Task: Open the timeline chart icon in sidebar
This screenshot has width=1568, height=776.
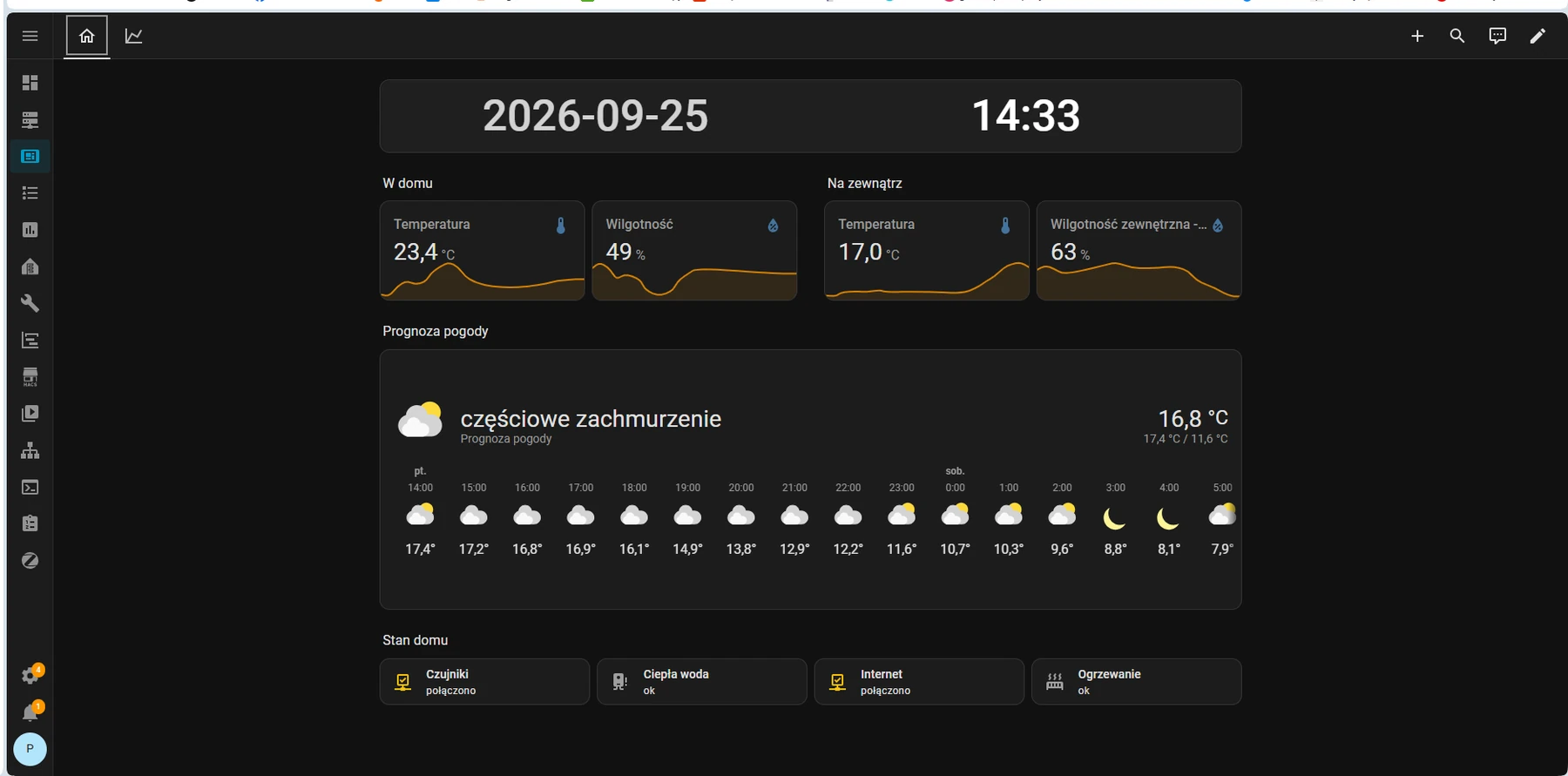Action: [x=30, y=340]
